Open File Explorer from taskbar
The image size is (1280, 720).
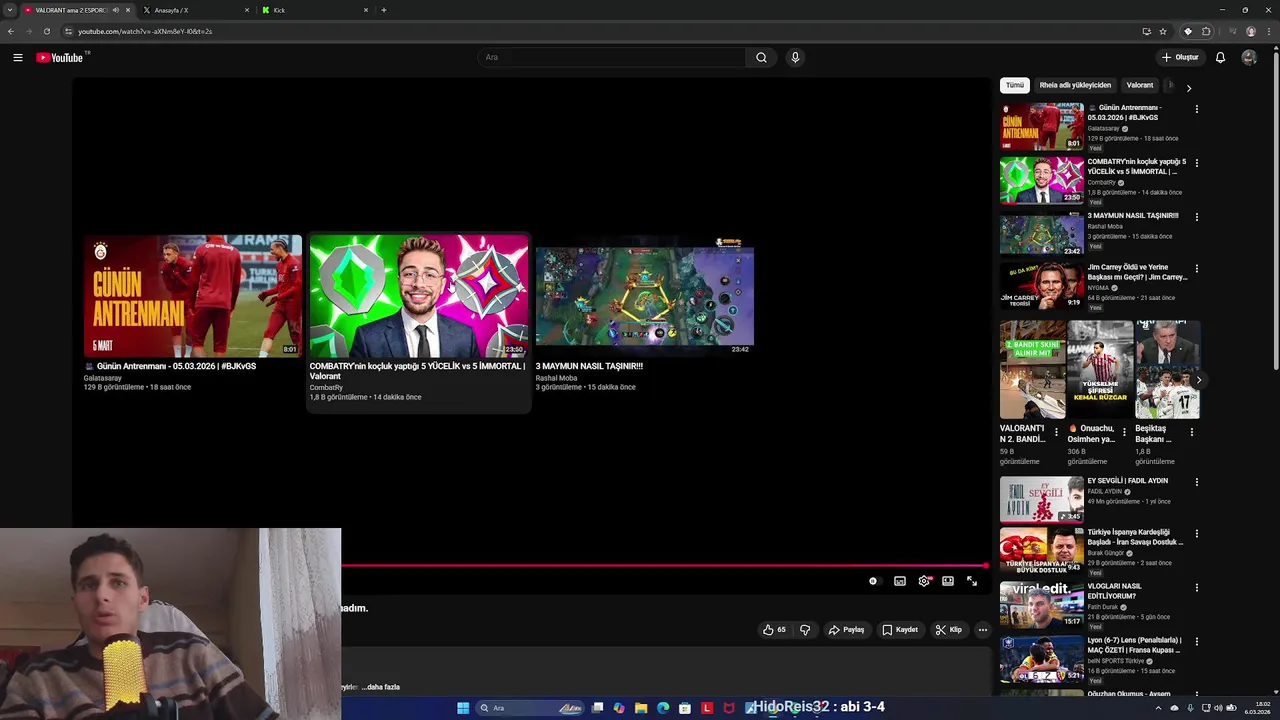click(x=641, y=708)
